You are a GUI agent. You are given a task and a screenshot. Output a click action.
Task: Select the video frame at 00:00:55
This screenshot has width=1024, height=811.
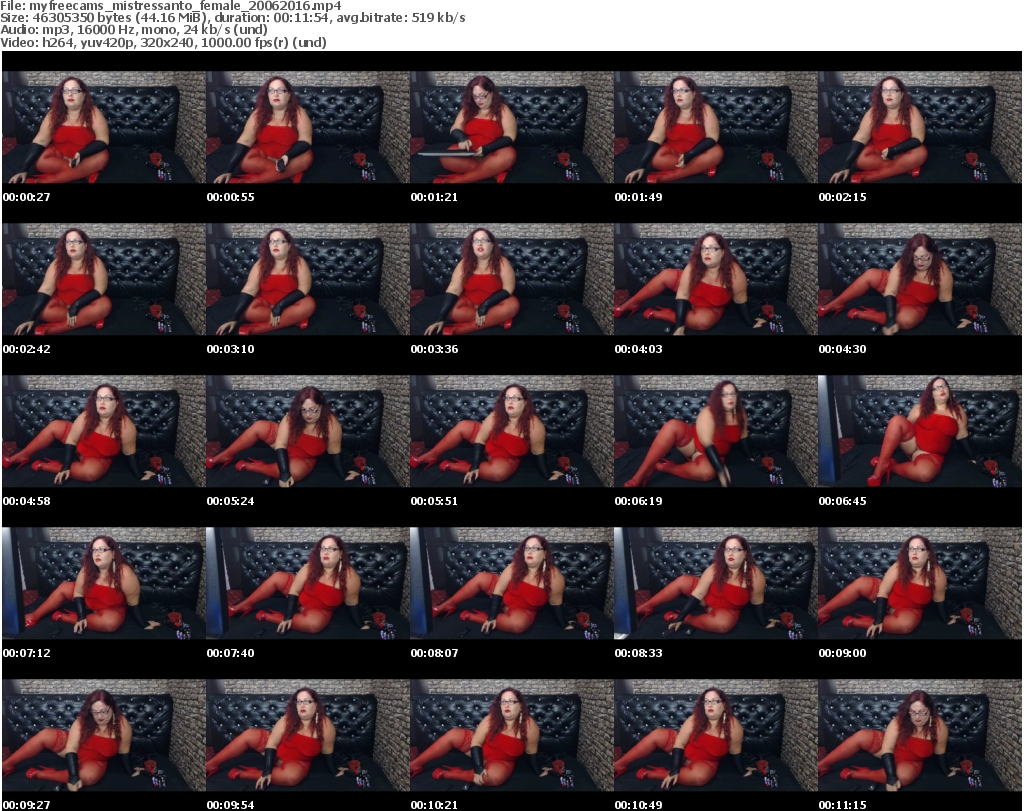[308, 127]
